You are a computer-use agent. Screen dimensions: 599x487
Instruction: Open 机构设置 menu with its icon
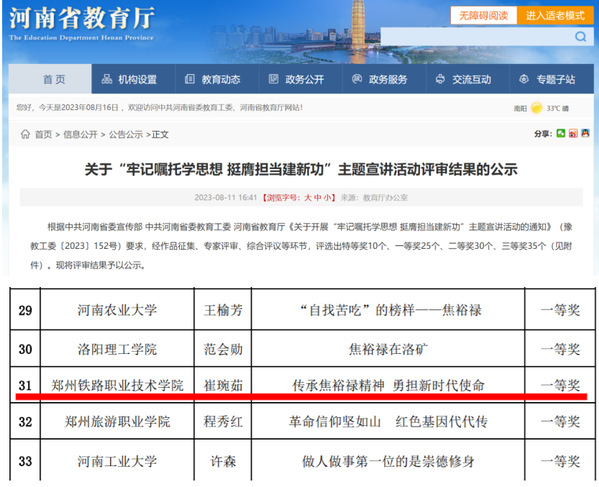(x=130, y=79)
